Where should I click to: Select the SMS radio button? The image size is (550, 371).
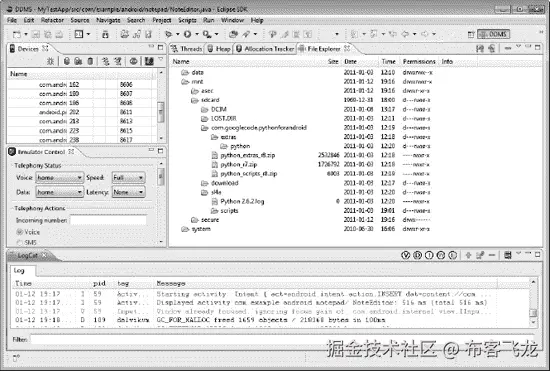point(20,242)
